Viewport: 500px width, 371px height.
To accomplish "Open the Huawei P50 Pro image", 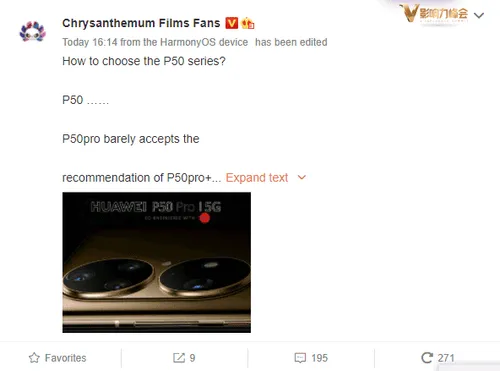I will point(157,262).
